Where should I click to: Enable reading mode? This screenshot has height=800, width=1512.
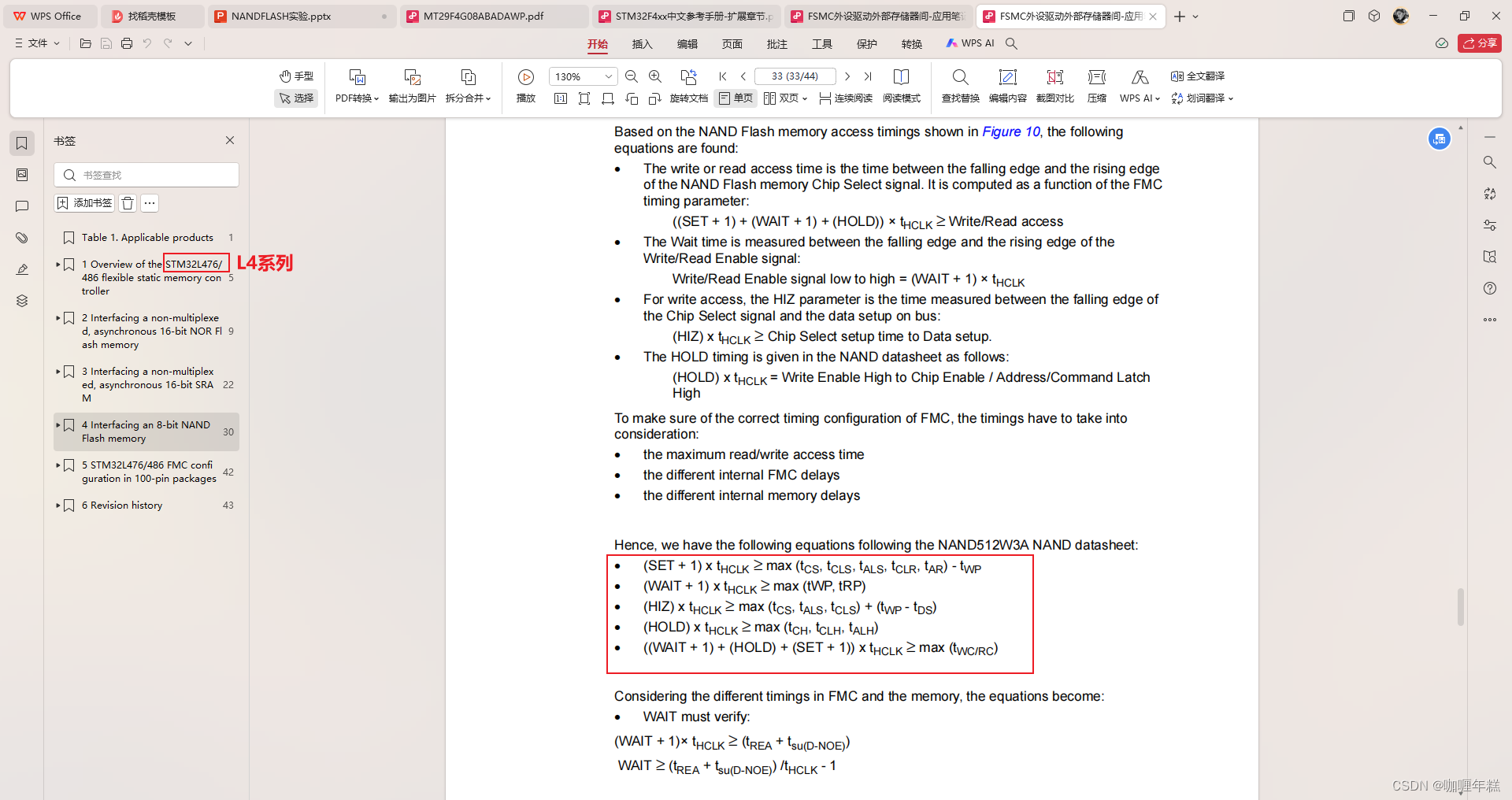point(902,87)
